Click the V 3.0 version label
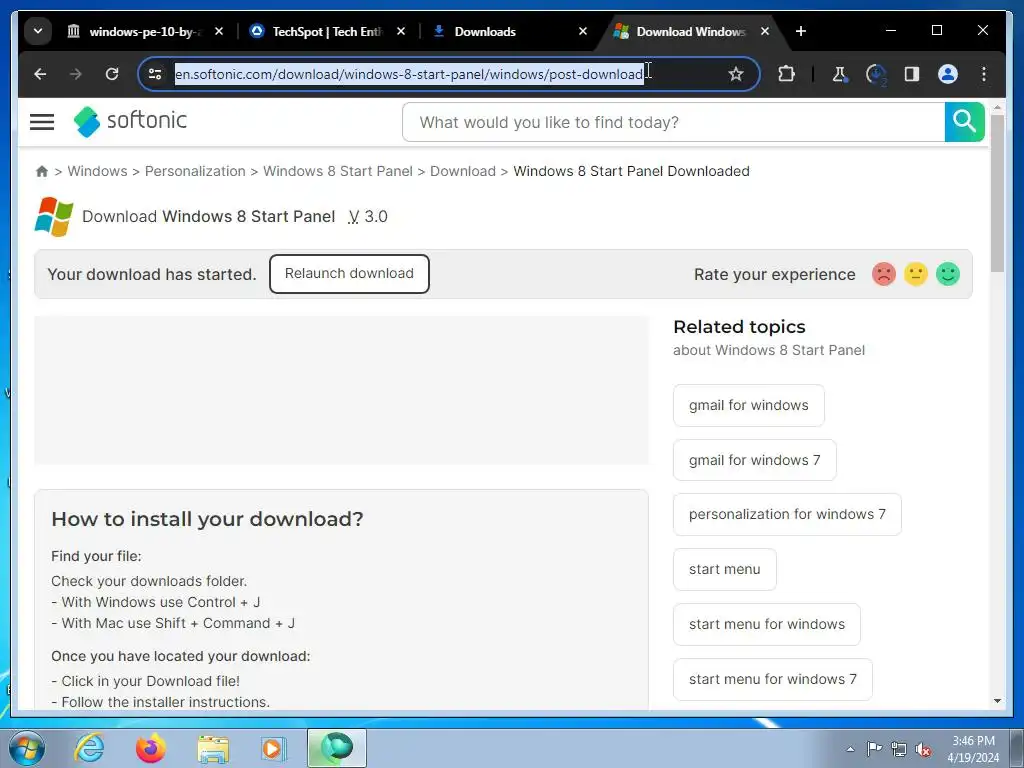 [x=368, y=216]
